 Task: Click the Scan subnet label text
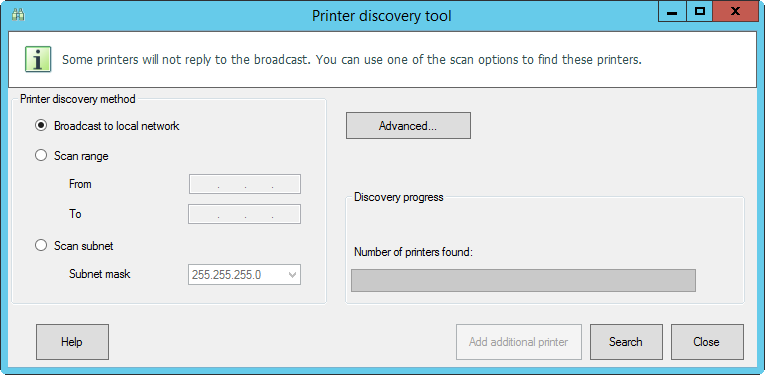coord(83,246)
